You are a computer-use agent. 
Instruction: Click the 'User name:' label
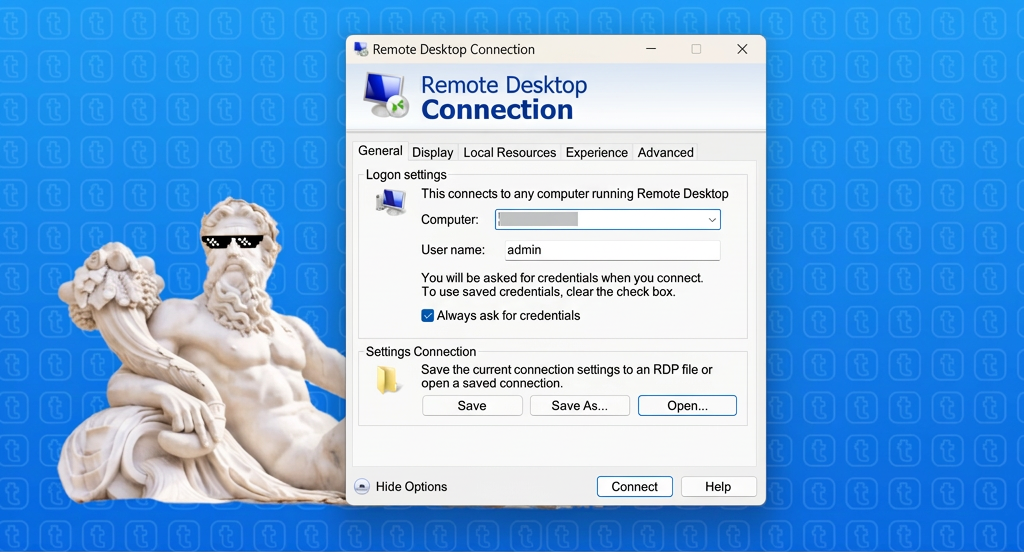pos(453,250)
